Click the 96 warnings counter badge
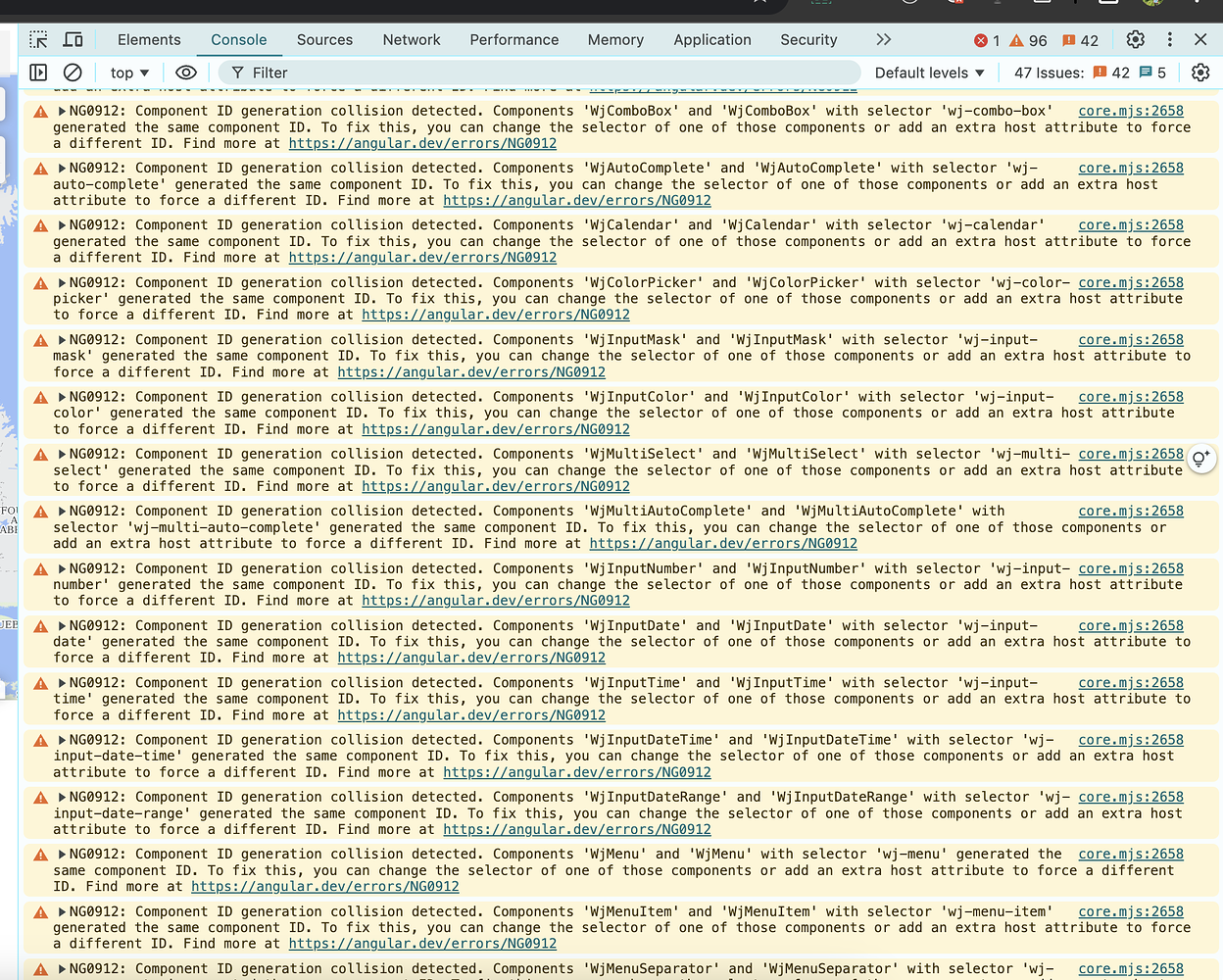 coord(1025,40)
